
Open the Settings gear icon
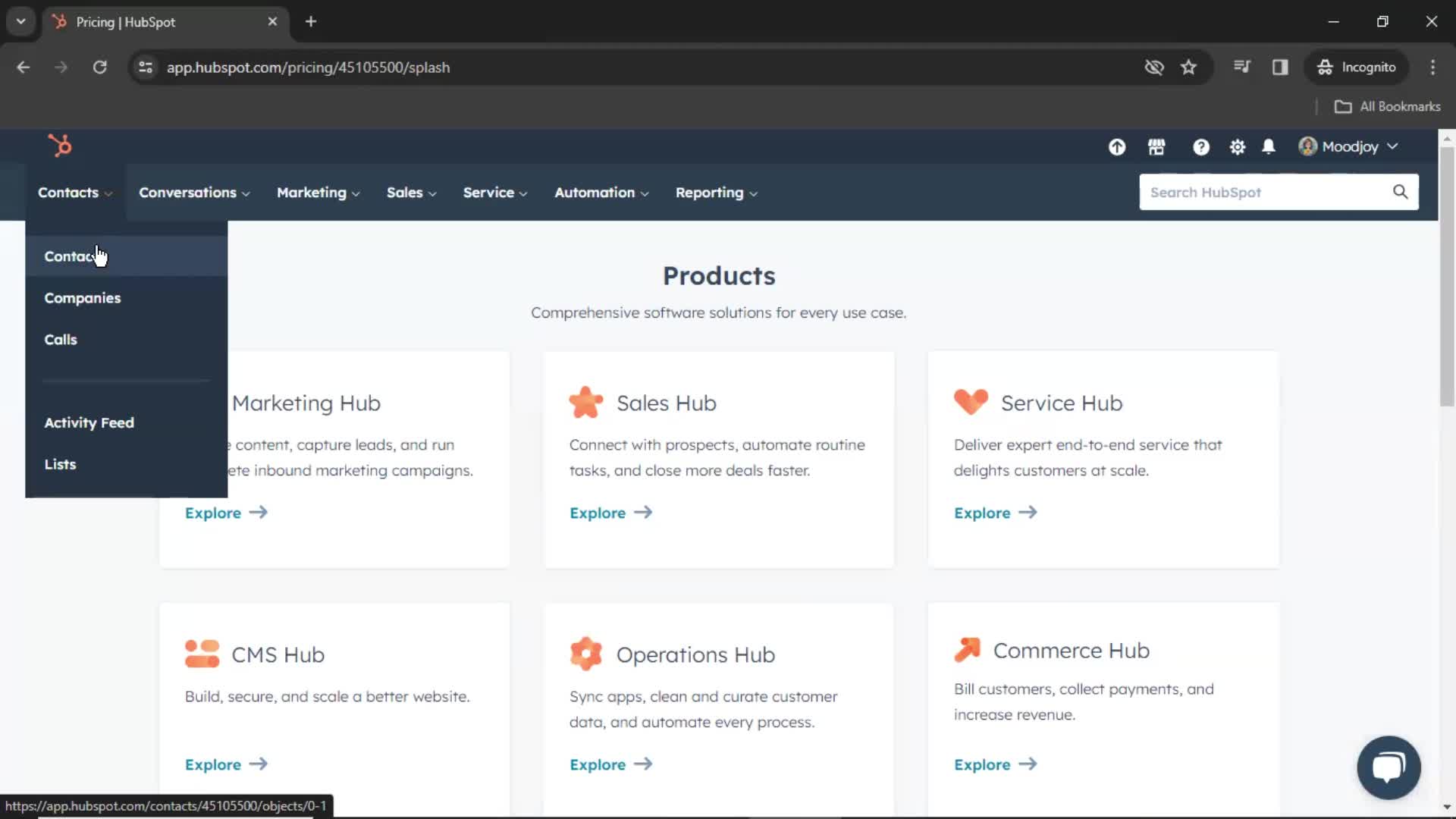[x=1237, y=147]
